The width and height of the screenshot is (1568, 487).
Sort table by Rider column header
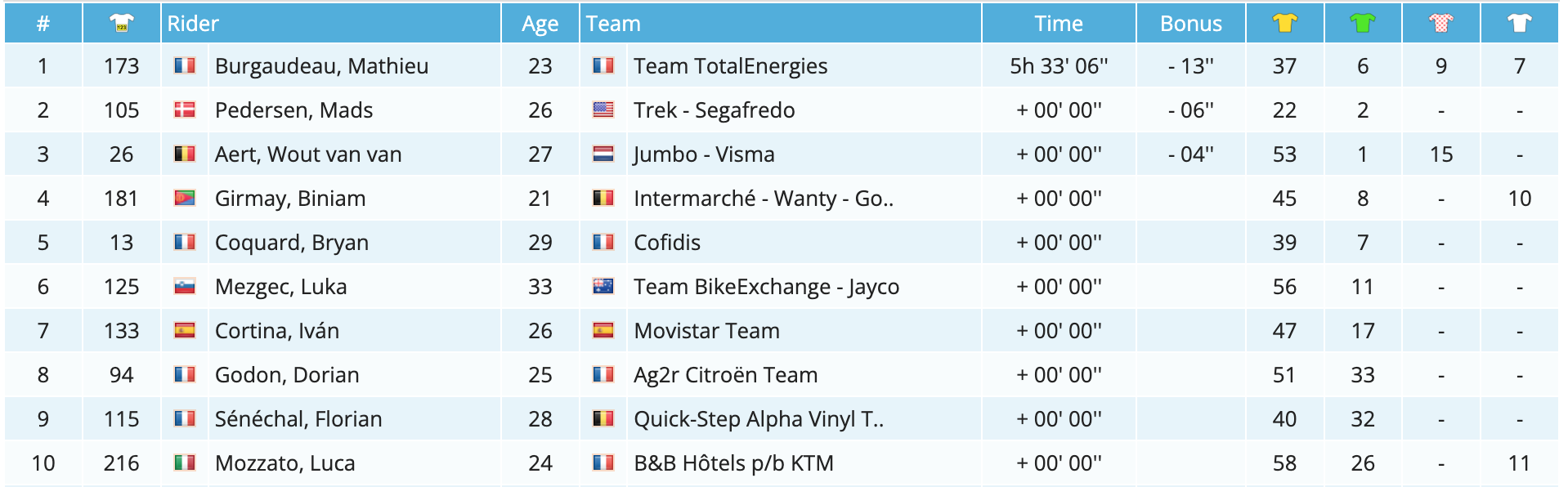point(193,24)
